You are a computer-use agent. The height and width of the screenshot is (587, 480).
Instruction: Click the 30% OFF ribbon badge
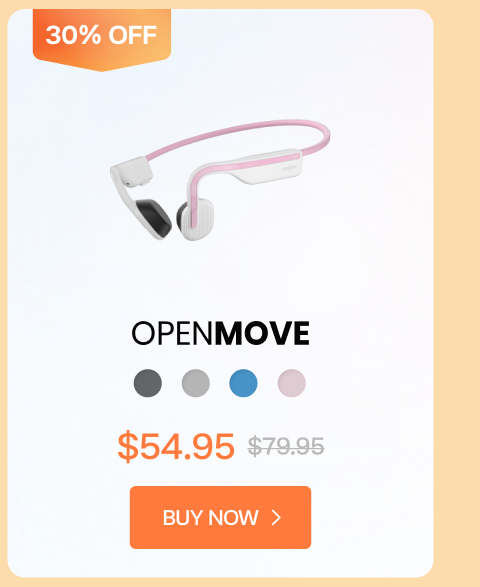pos(102,40)
